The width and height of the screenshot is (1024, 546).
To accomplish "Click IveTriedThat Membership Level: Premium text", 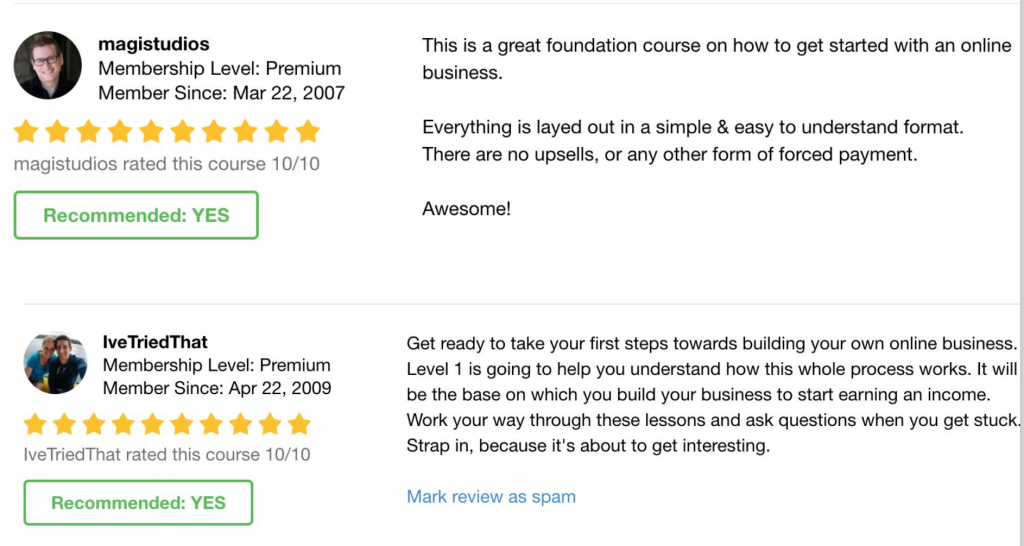I will (x=216, y=365).
